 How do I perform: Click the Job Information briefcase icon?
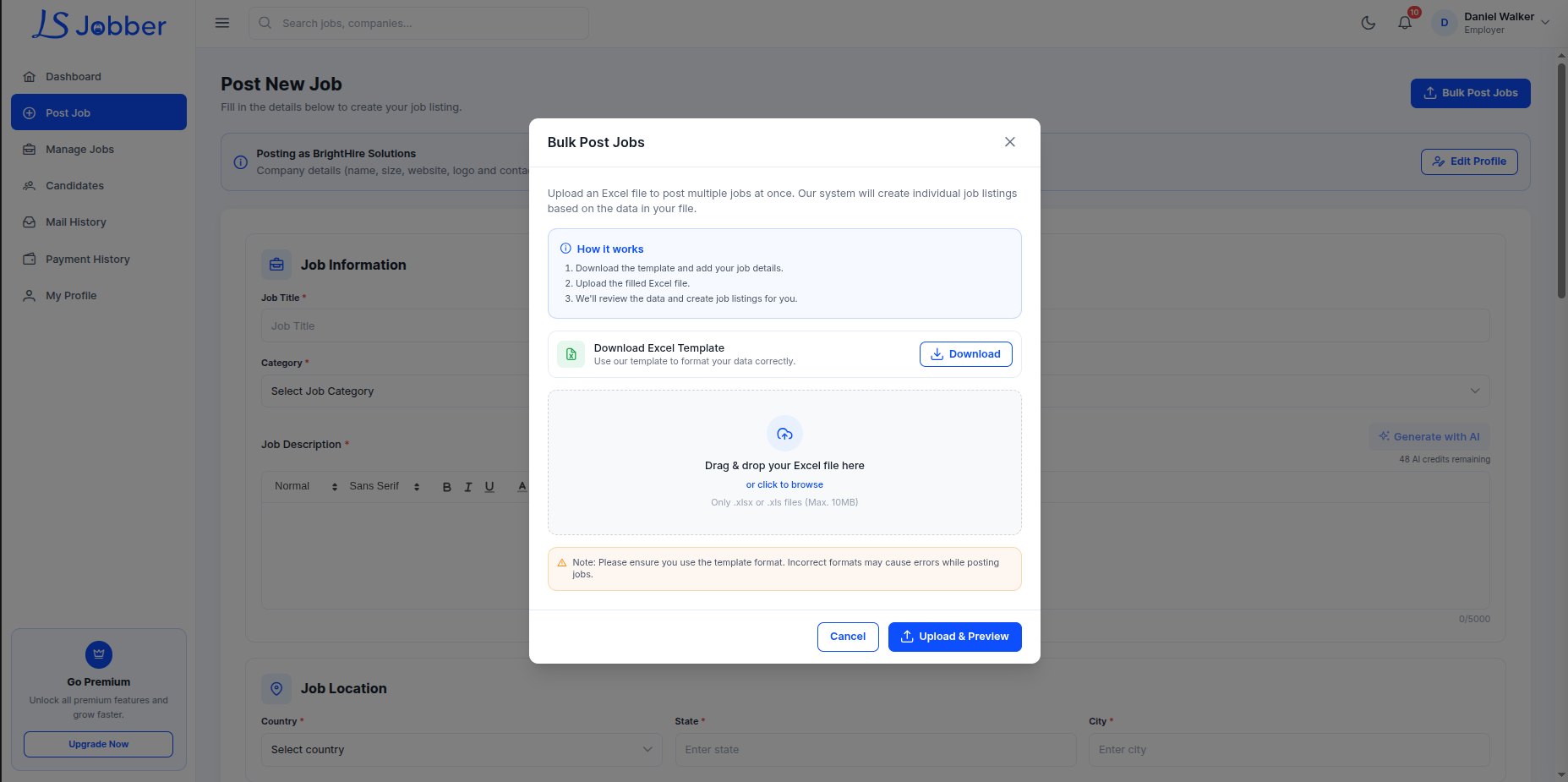276,265
